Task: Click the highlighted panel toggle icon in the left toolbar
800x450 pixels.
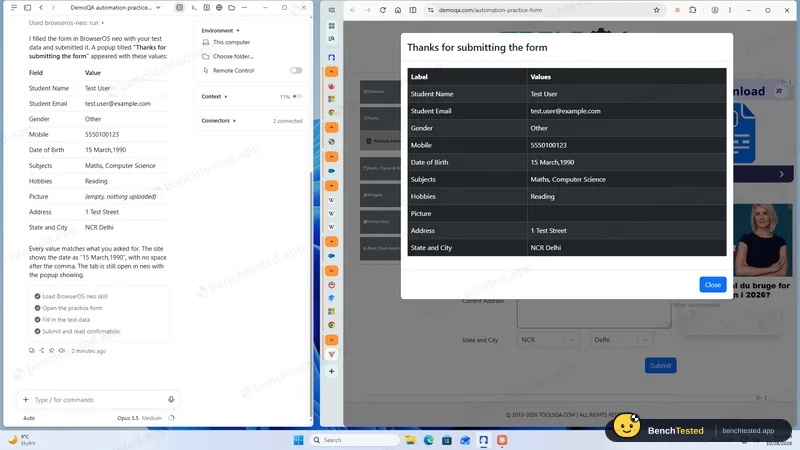Action: (x=180, y=8)
